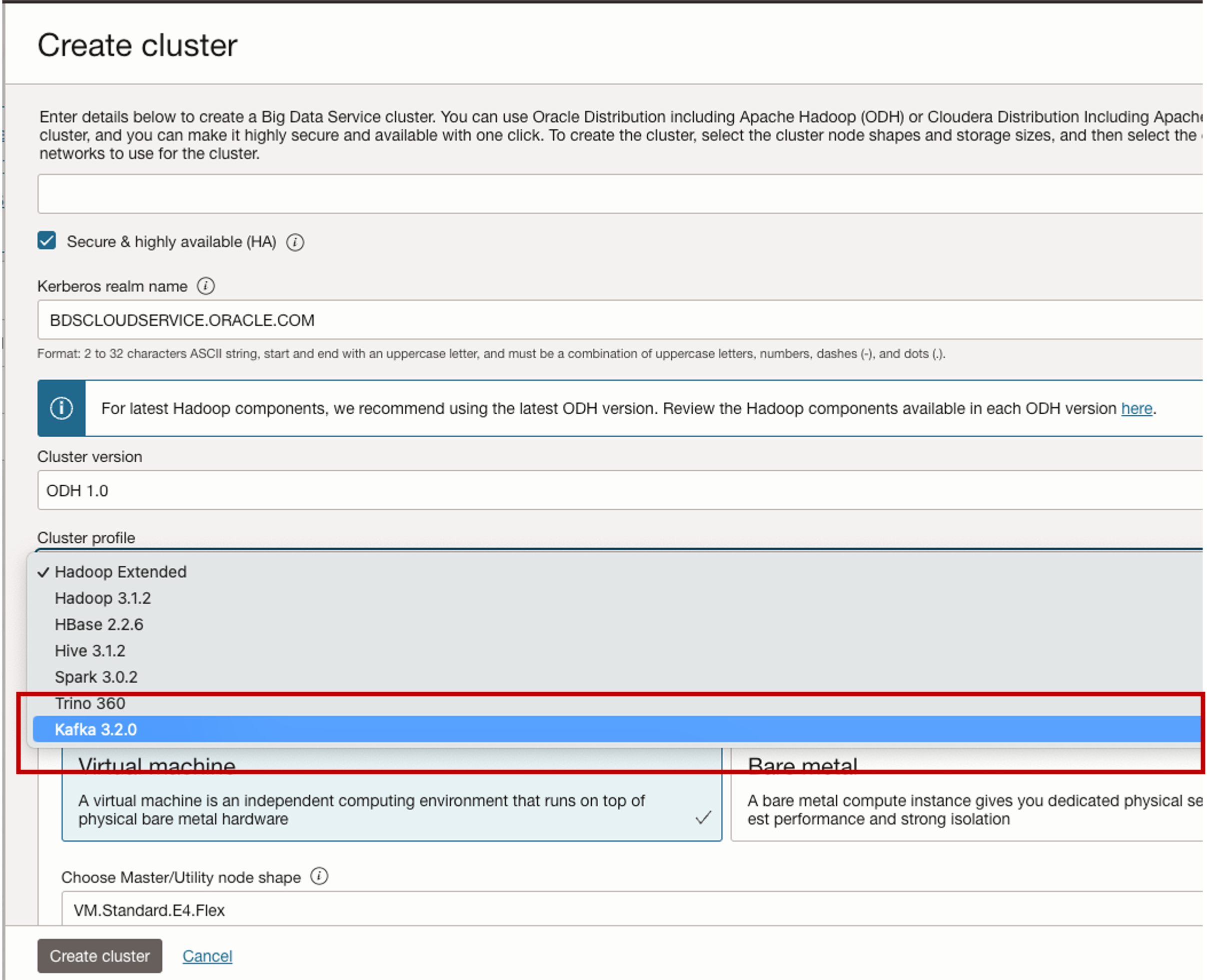Select Hive 3.1.2 cluster profile
Screen dimensions: 1207x980
[x=616, y=650]
